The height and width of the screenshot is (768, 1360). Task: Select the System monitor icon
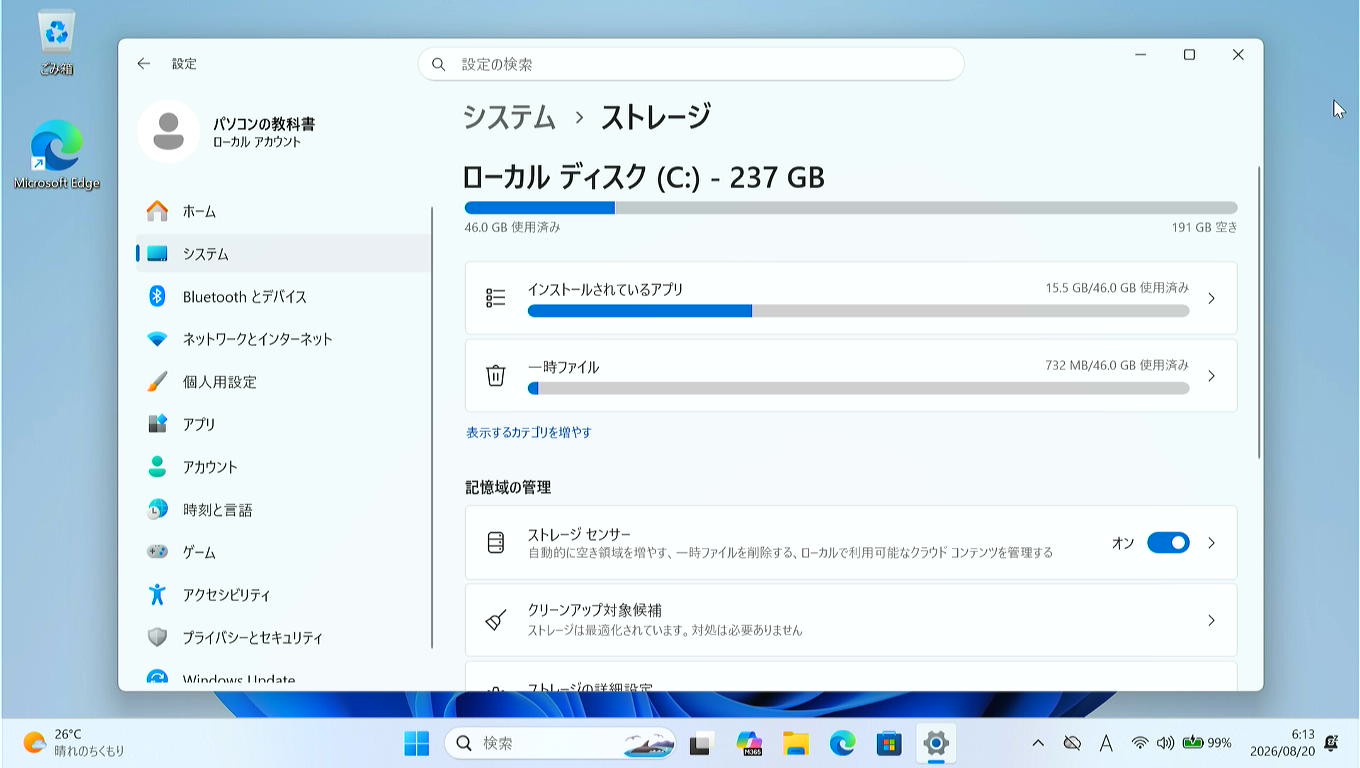click(157, 254)
